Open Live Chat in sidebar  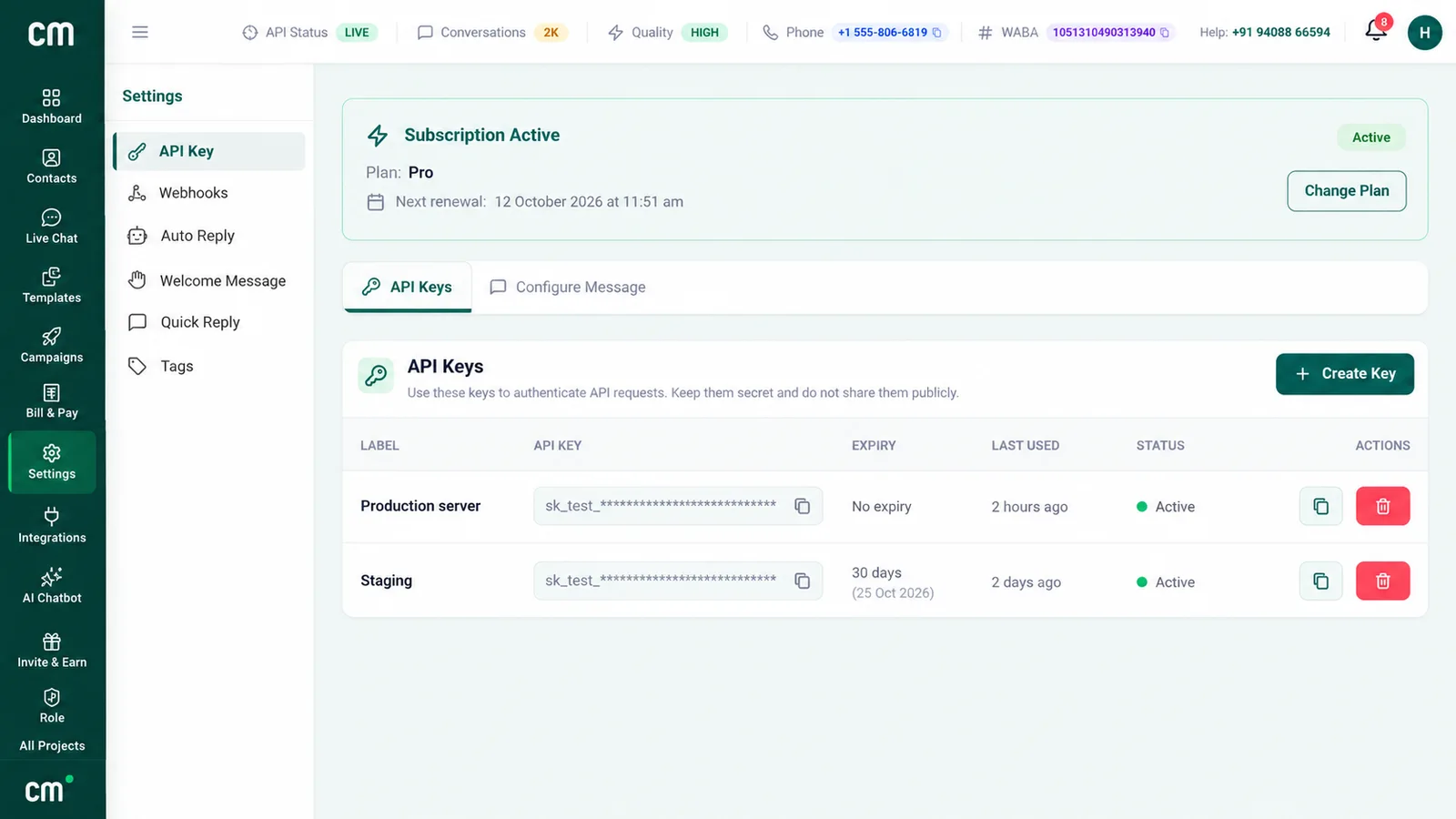(52, 227)
